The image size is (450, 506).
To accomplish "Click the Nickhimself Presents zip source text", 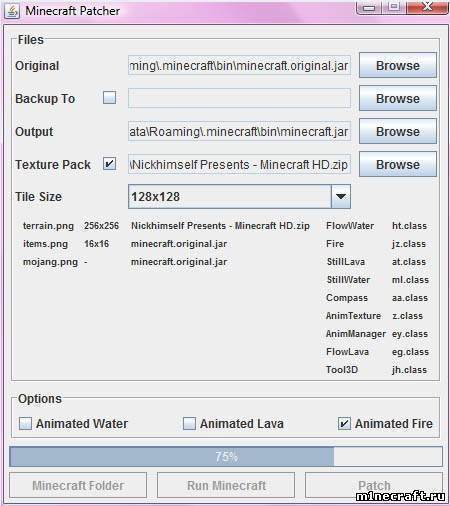I will pyautogui.click(x=220, y=226).
